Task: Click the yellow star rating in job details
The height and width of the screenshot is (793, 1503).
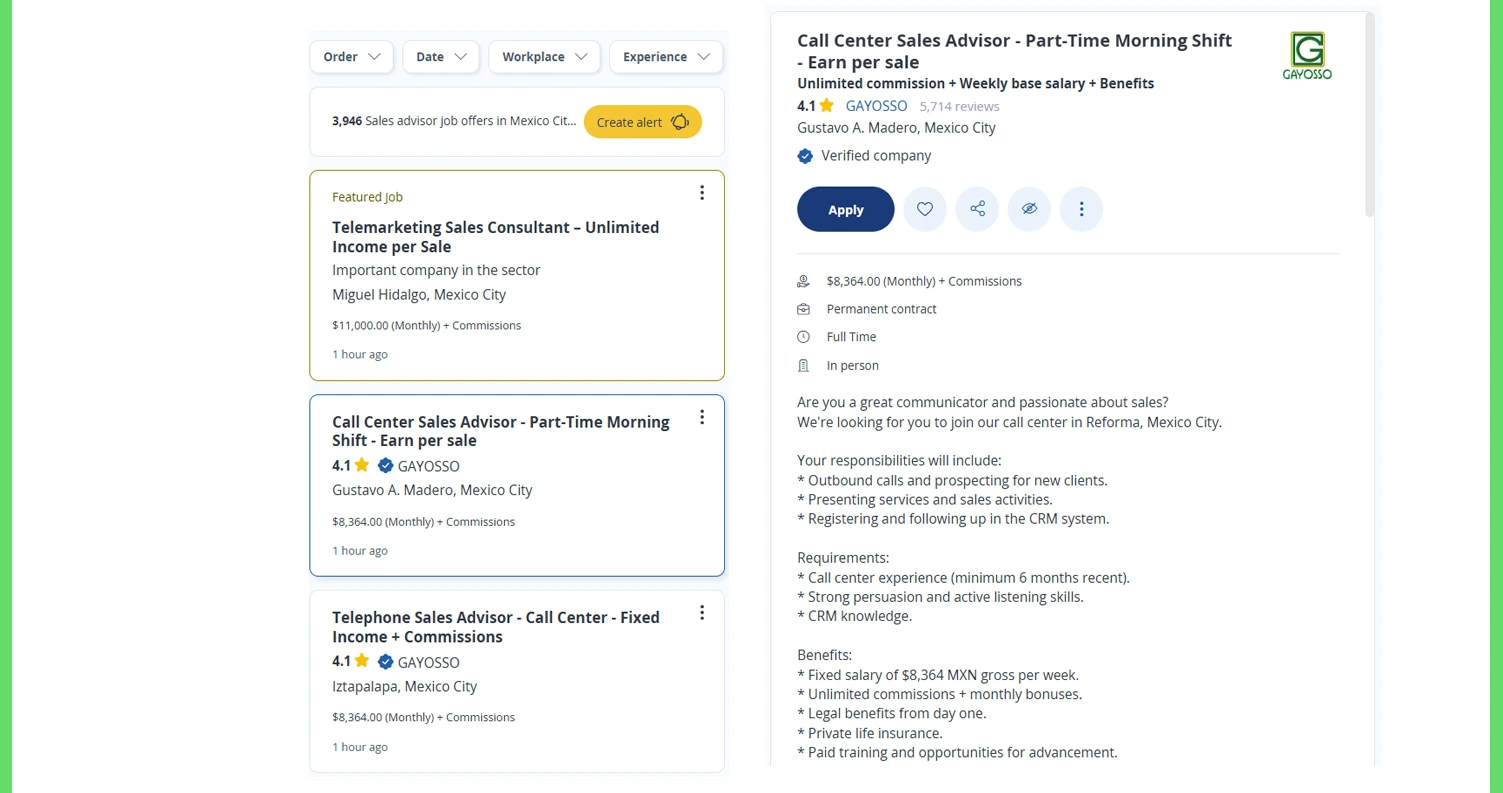Action: pos(826,106)
